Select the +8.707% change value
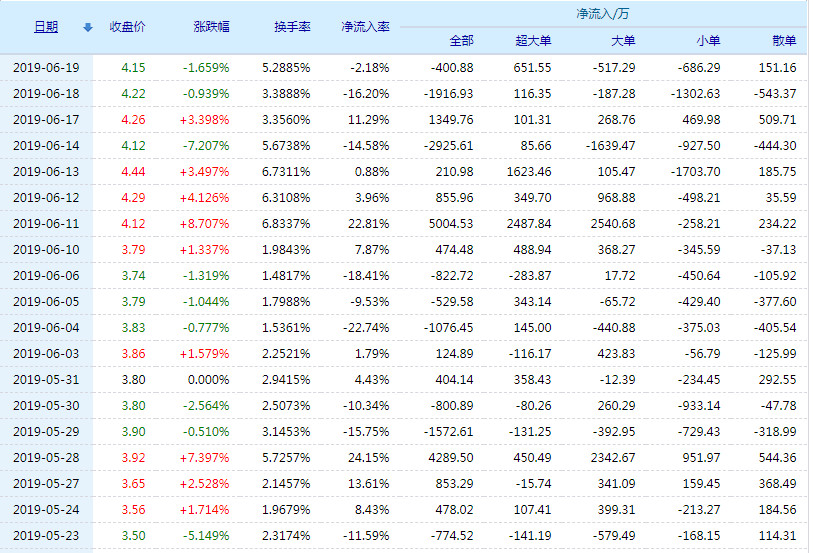Image resolution: width=813 pixels, height=553 pixels. (x=206, y=224)
